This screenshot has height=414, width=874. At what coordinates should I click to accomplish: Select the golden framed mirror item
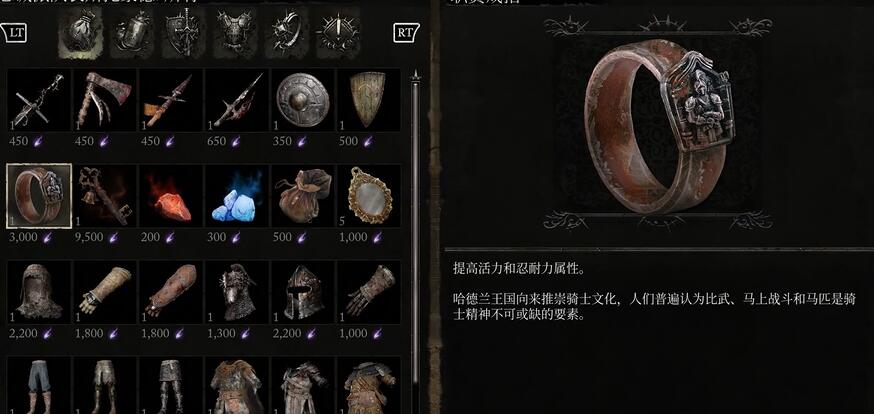pyautogui.click(x=368, y=196)
